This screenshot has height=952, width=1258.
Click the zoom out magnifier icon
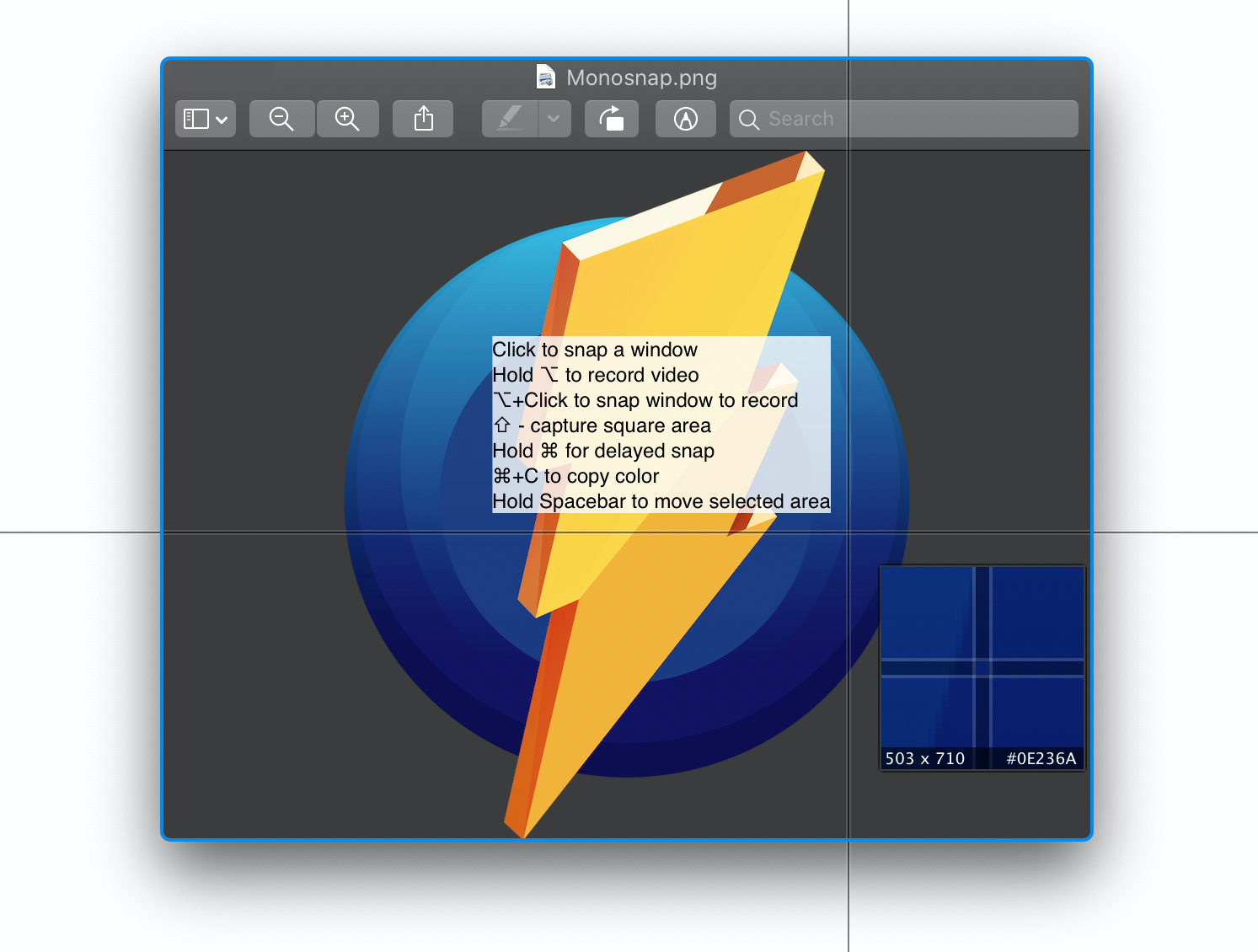[281, 119]
